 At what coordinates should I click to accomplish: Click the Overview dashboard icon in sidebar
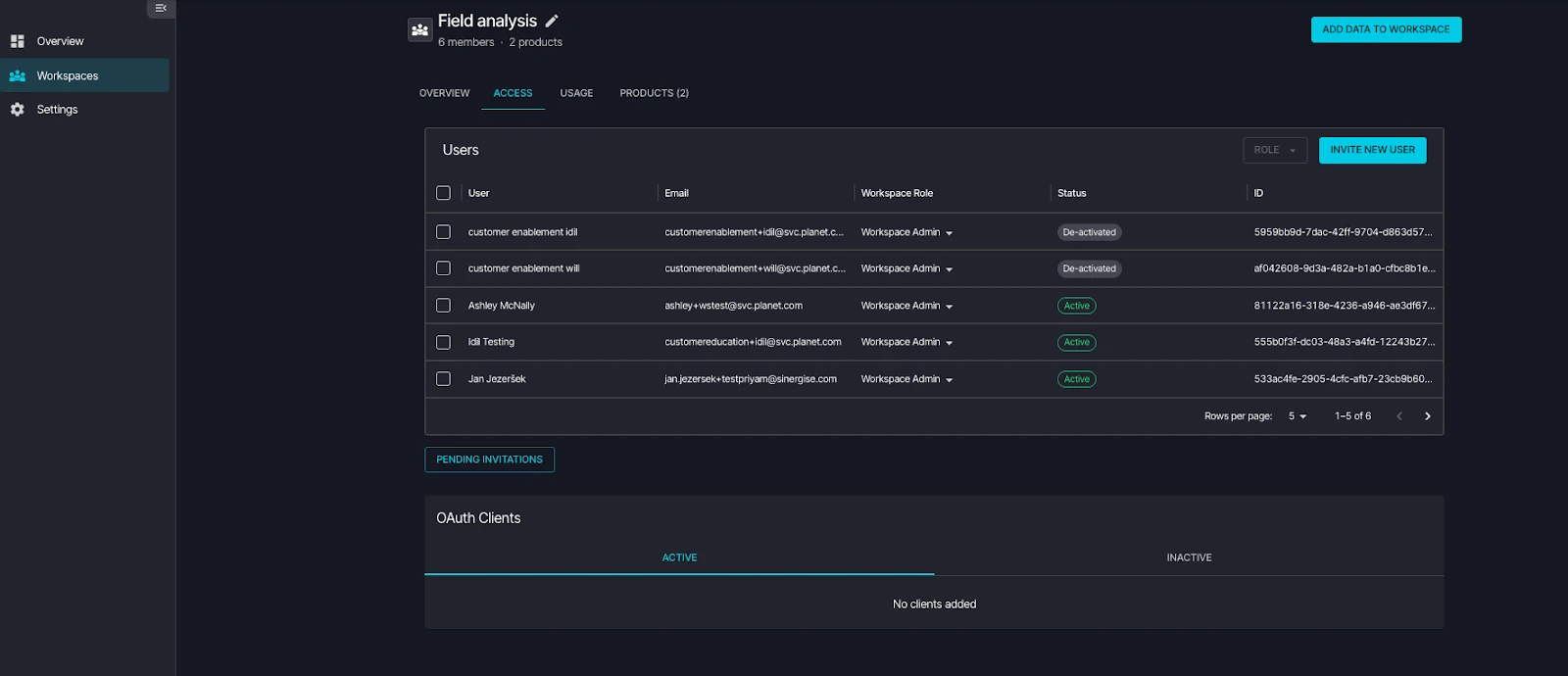(x=18, y=41)
